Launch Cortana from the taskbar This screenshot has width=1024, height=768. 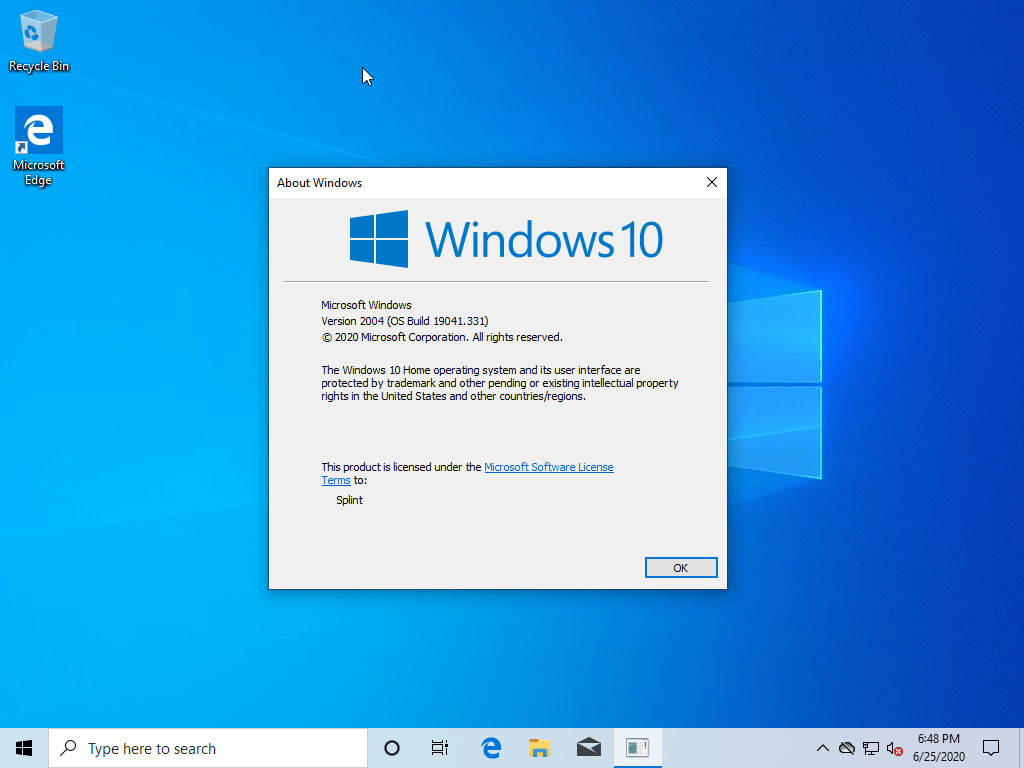(x=392, y=748)
